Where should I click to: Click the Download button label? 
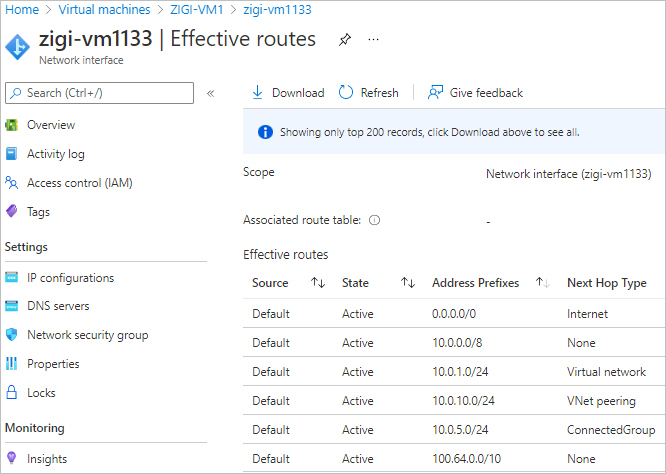298,93
